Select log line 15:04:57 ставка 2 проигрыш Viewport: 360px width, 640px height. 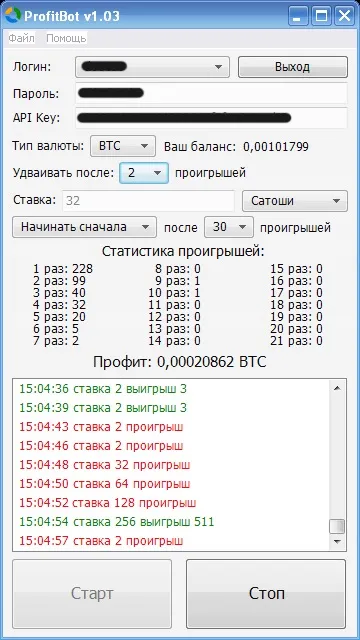pos(101,541)
